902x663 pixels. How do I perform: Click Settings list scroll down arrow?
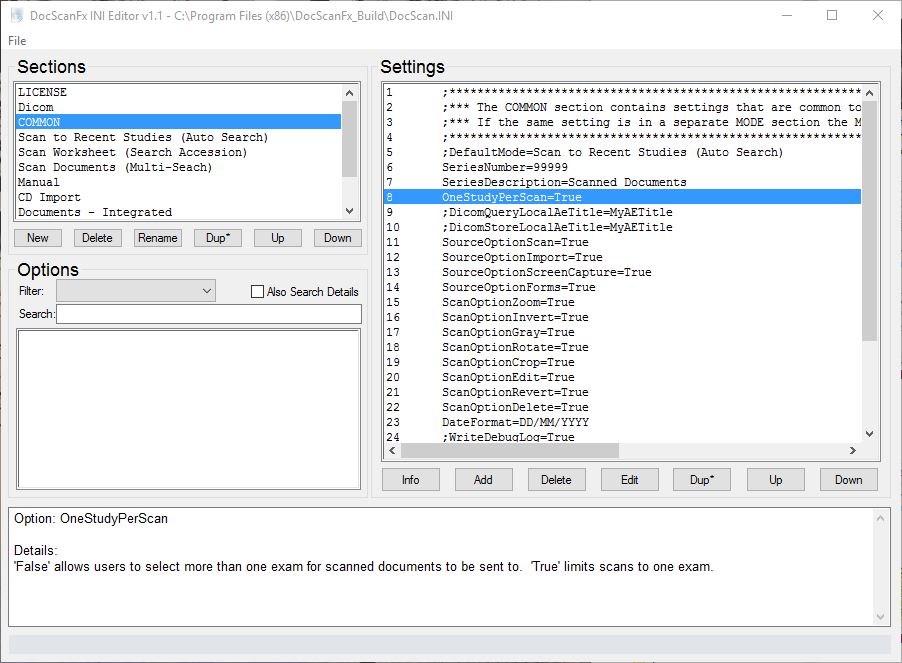pos(869,434)
